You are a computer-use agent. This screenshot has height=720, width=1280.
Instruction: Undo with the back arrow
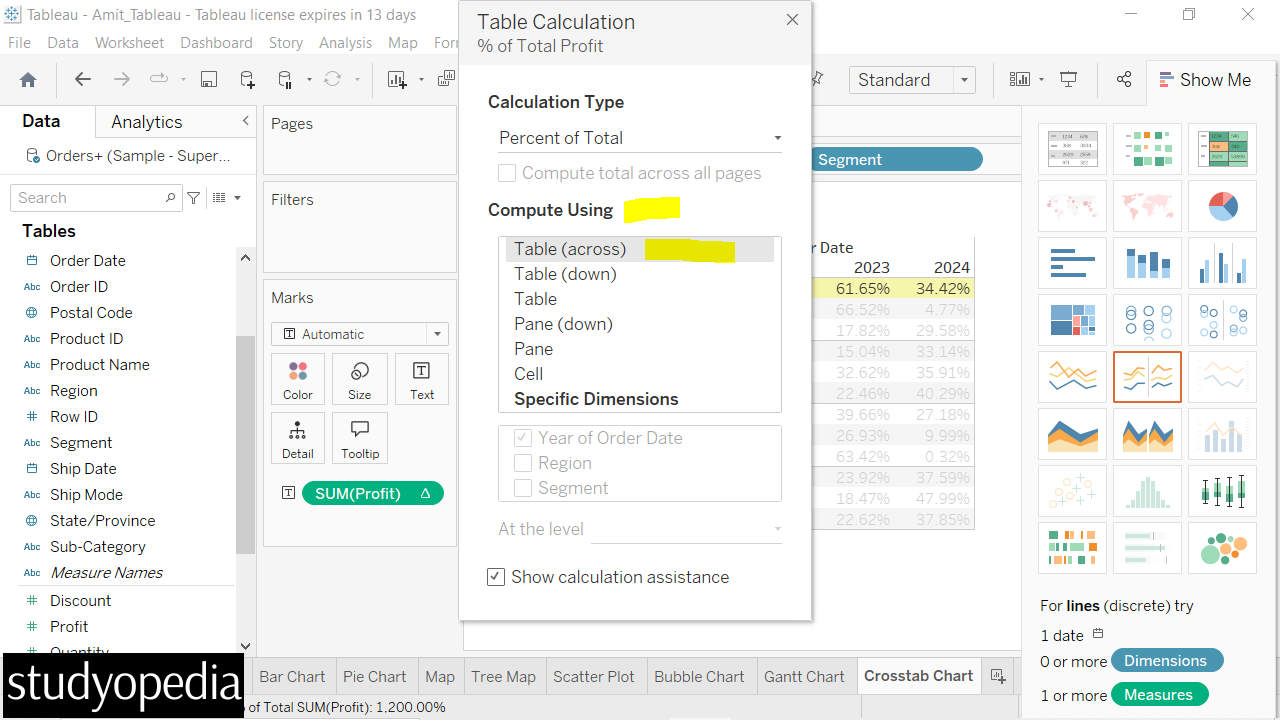pos(83,80)
